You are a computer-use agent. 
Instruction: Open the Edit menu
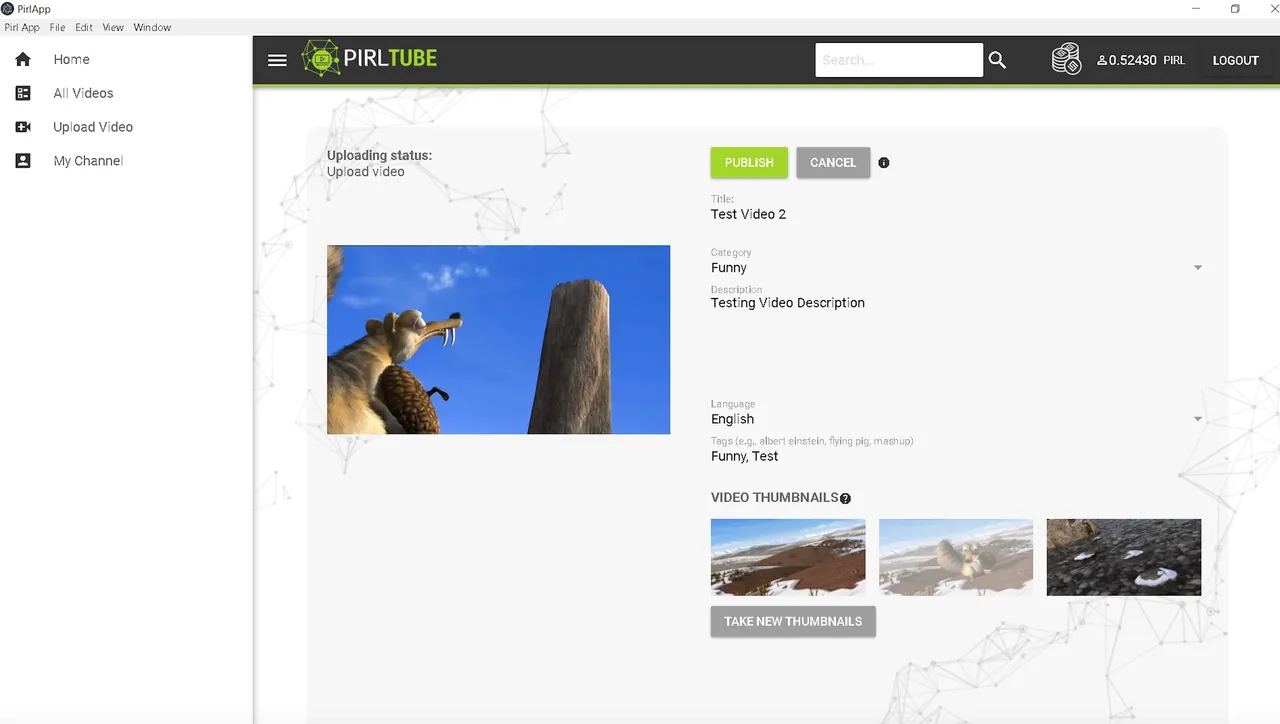[x=84, y=28]
